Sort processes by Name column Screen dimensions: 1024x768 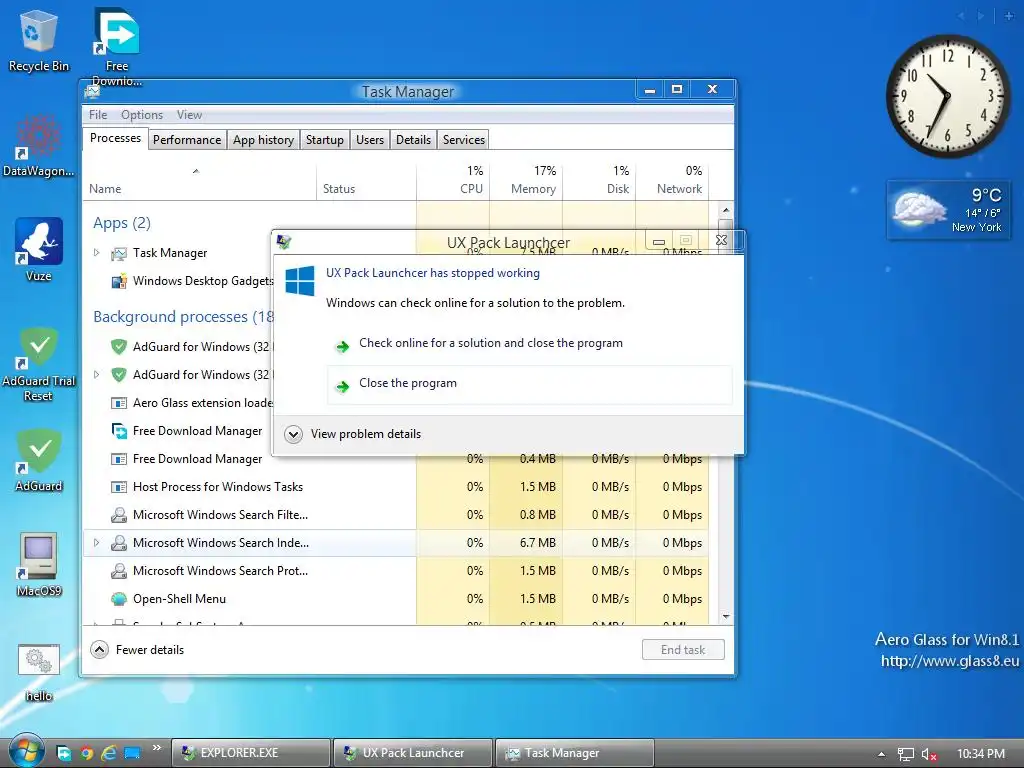pos(200,181)
